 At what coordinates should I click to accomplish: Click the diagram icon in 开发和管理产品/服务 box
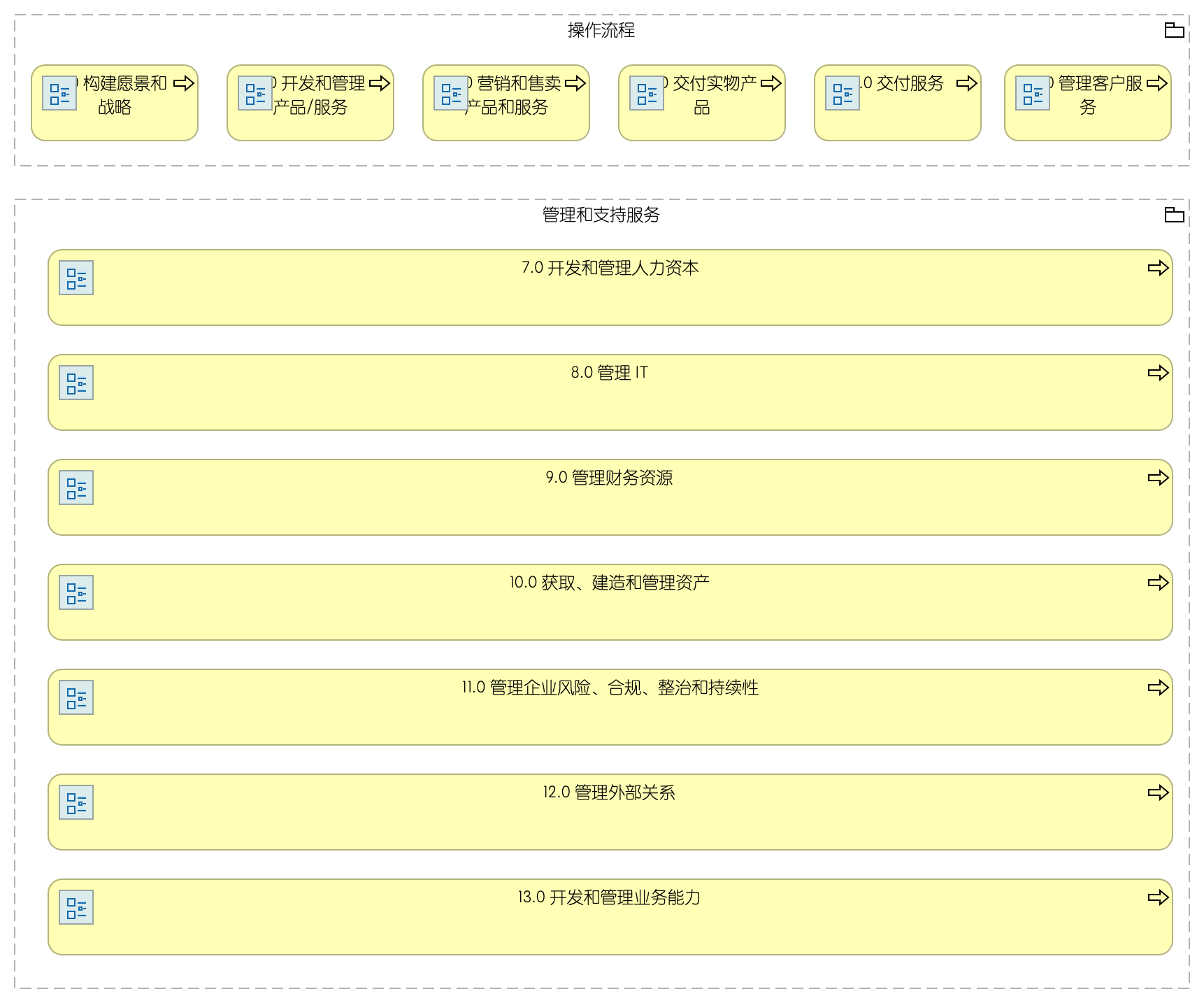255,93
